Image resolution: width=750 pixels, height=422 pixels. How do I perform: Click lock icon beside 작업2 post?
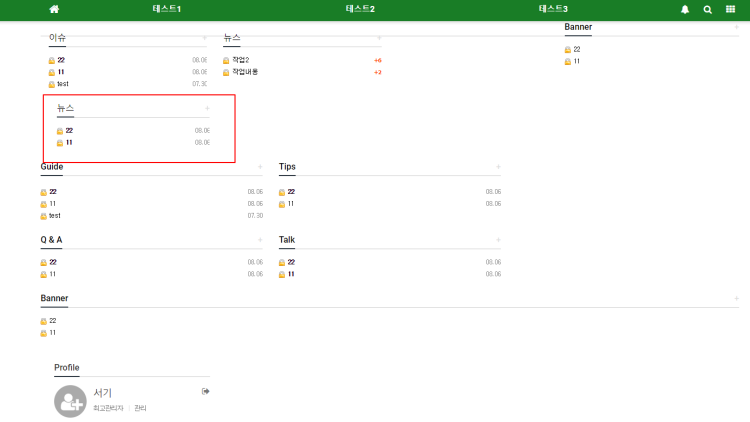[226, 60]
